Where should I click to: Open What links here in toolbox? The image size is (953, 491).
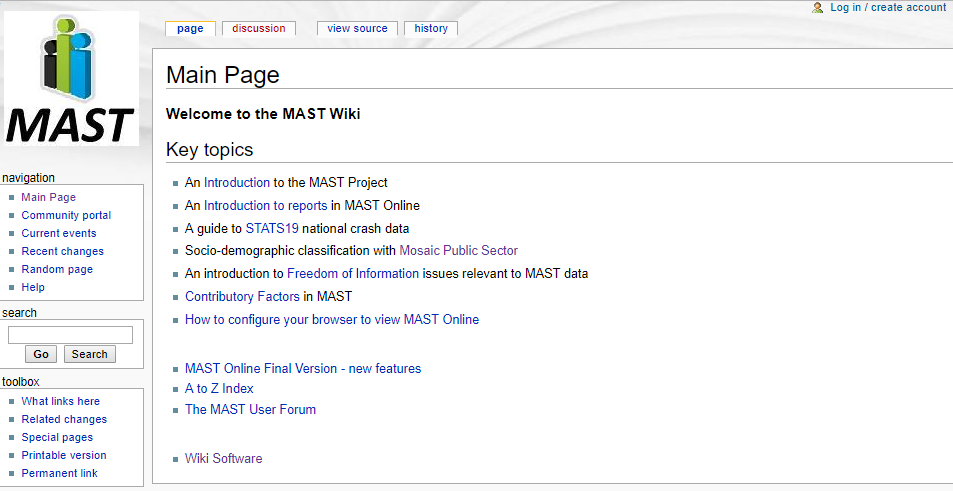tap(61, 401)
